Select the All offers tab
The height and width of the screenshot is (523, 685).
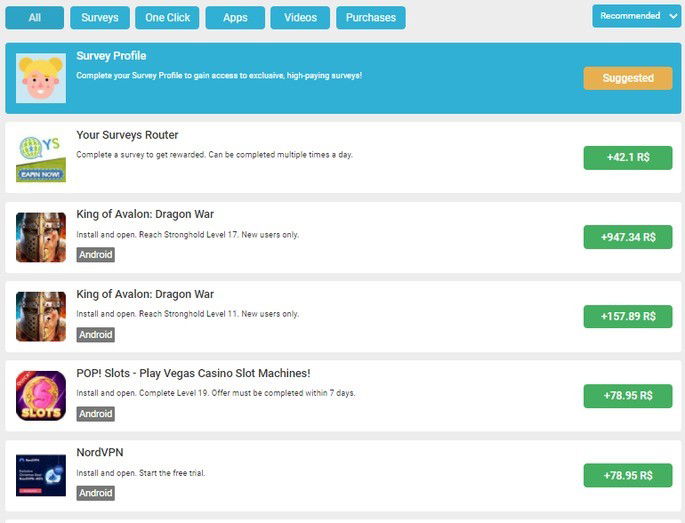point(35,18)
